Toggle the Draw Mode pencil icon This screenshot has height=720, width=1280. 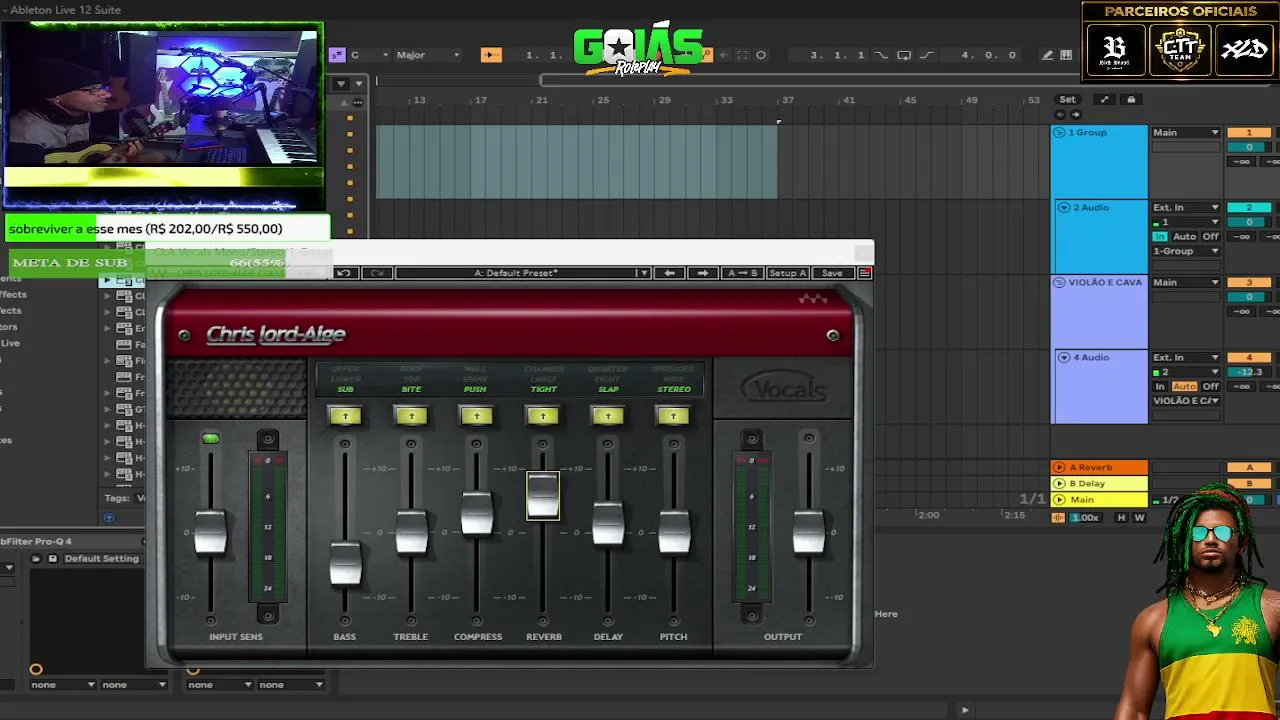1047,55
